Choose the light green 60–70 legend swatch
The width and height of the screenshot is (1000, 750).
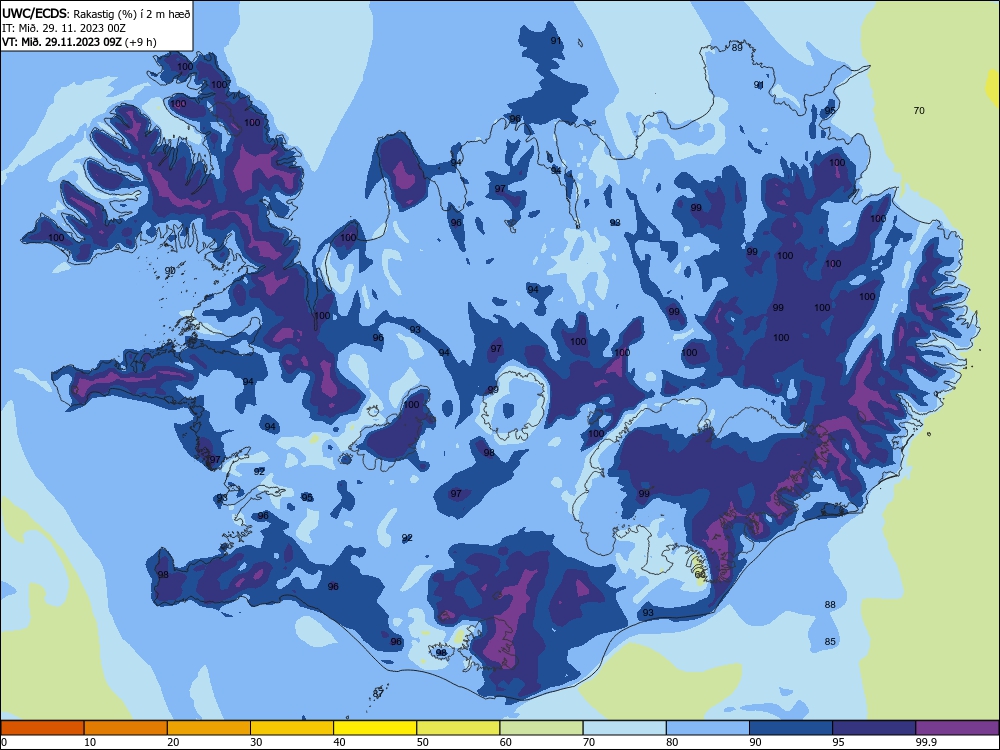click(x=541, y=728)
